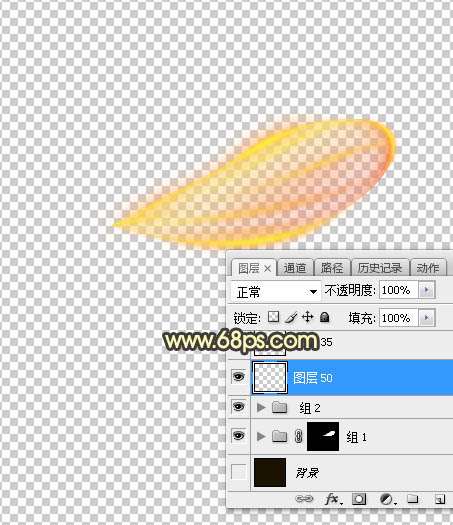Click the lock position move icon
453x525 pixels.
pos(307,317)
